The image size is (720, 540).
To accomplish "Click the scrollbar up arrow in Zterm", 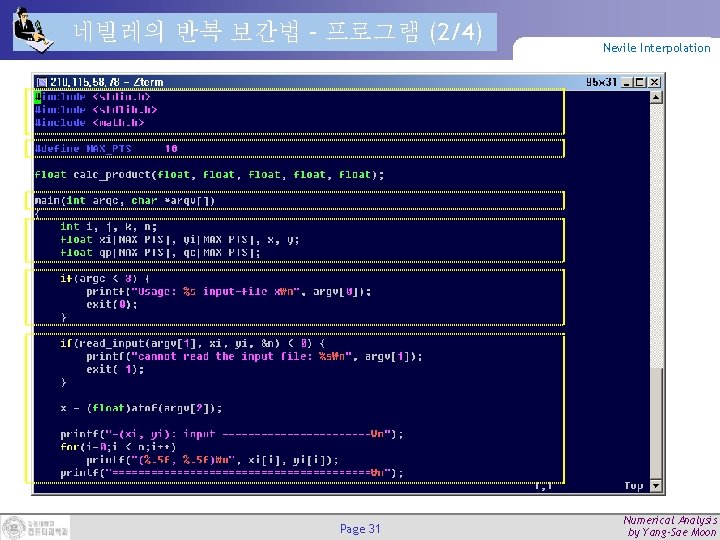I will point(656,97).
